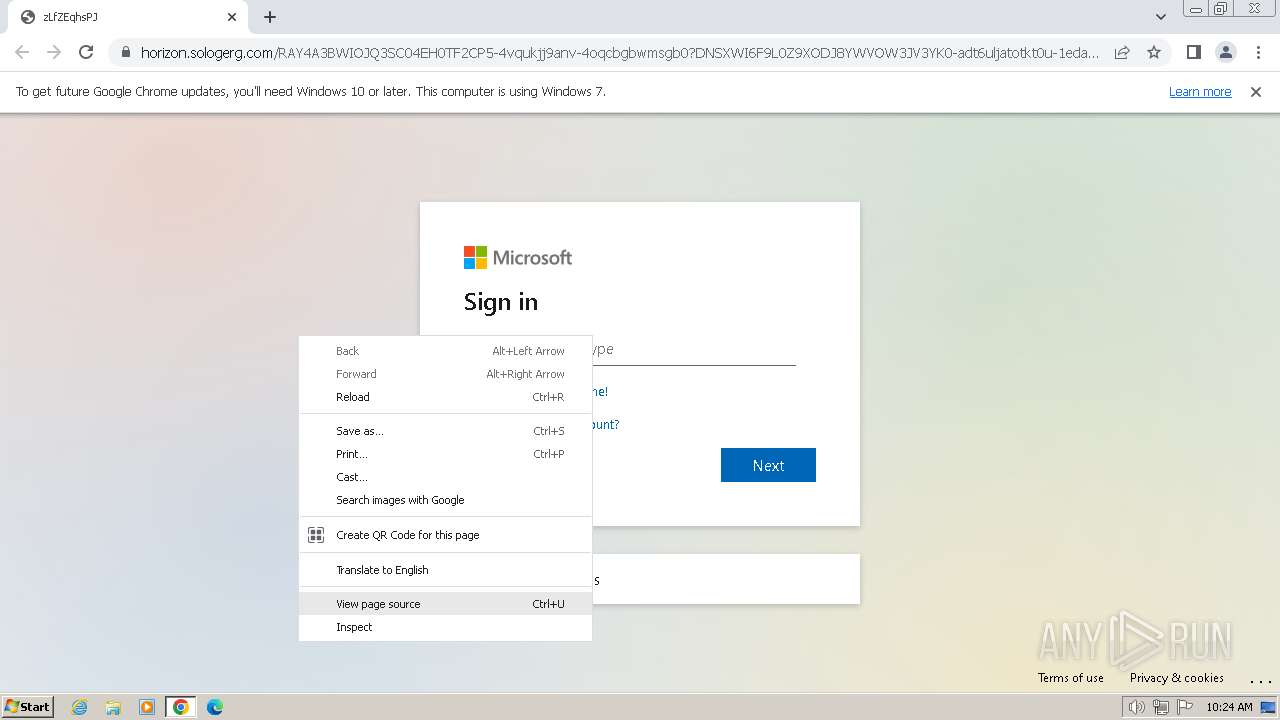This screenshot has width=1280, height=720.
Task: Click the Learn more link
Action: click(1200, 92)
